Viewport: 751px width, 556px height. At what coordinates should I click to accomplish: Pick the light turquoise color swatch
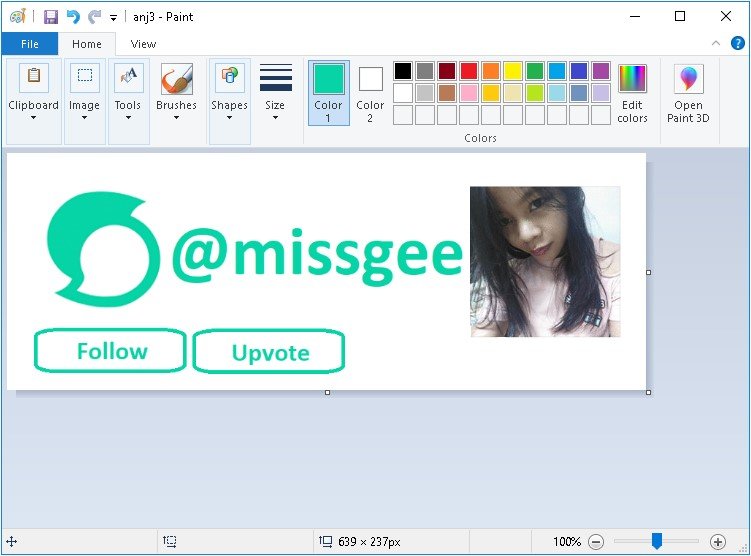pyautogui.click(x=557, y=93)
